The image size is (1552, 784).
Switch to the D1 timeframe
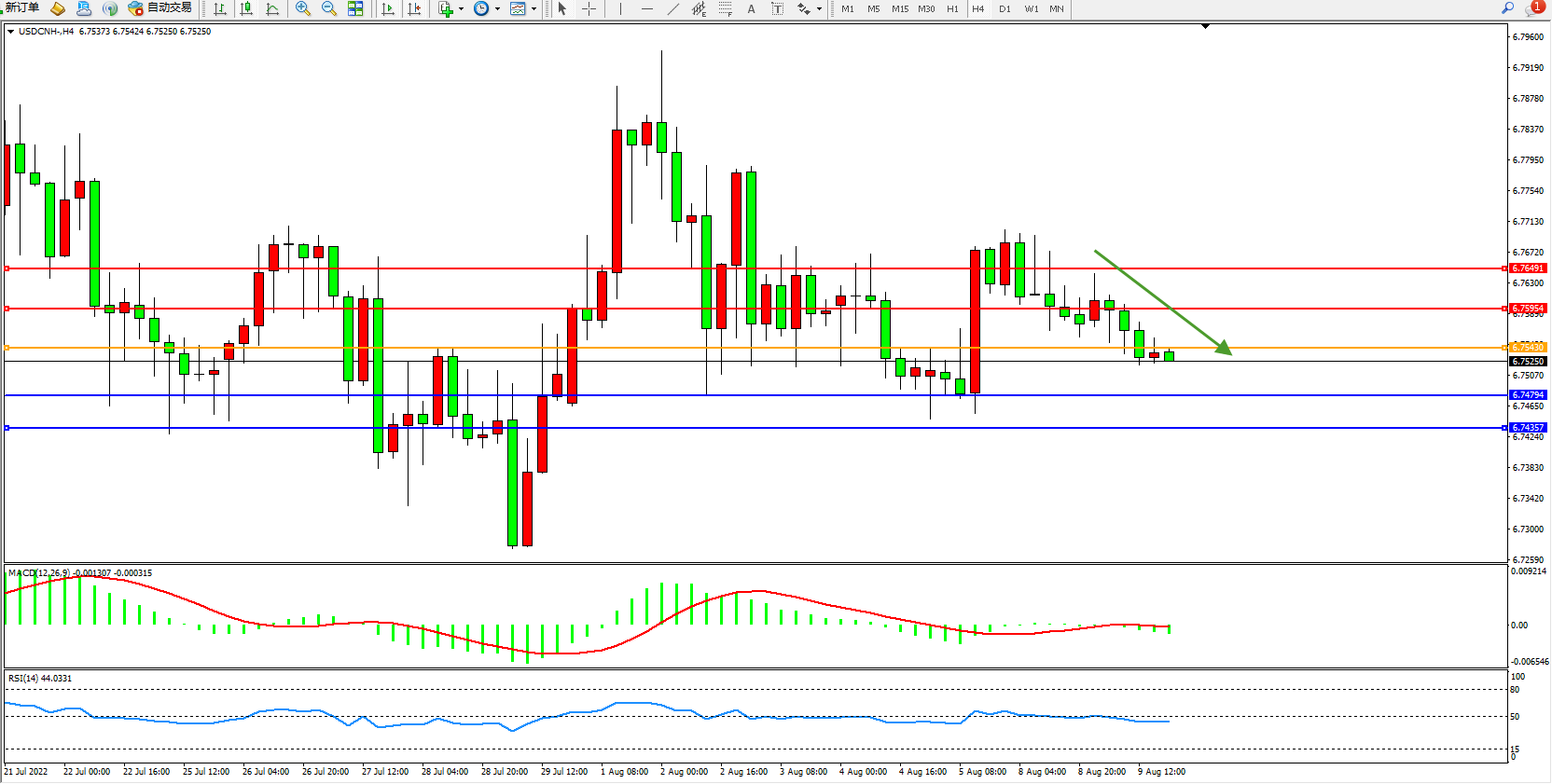tap(1005, 8)
